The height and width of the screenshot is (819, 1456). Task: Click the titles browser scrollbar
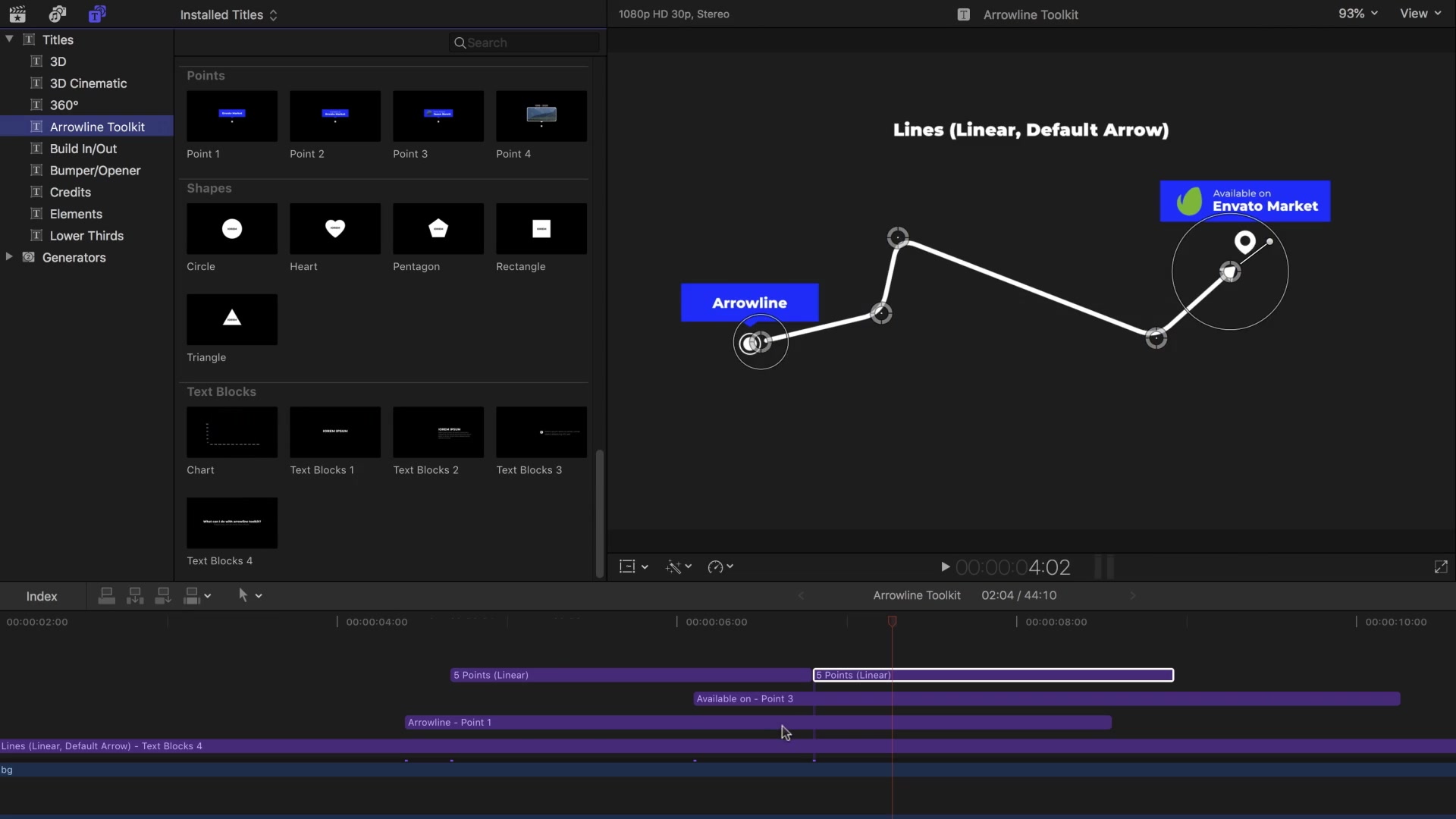coord(600,513)
